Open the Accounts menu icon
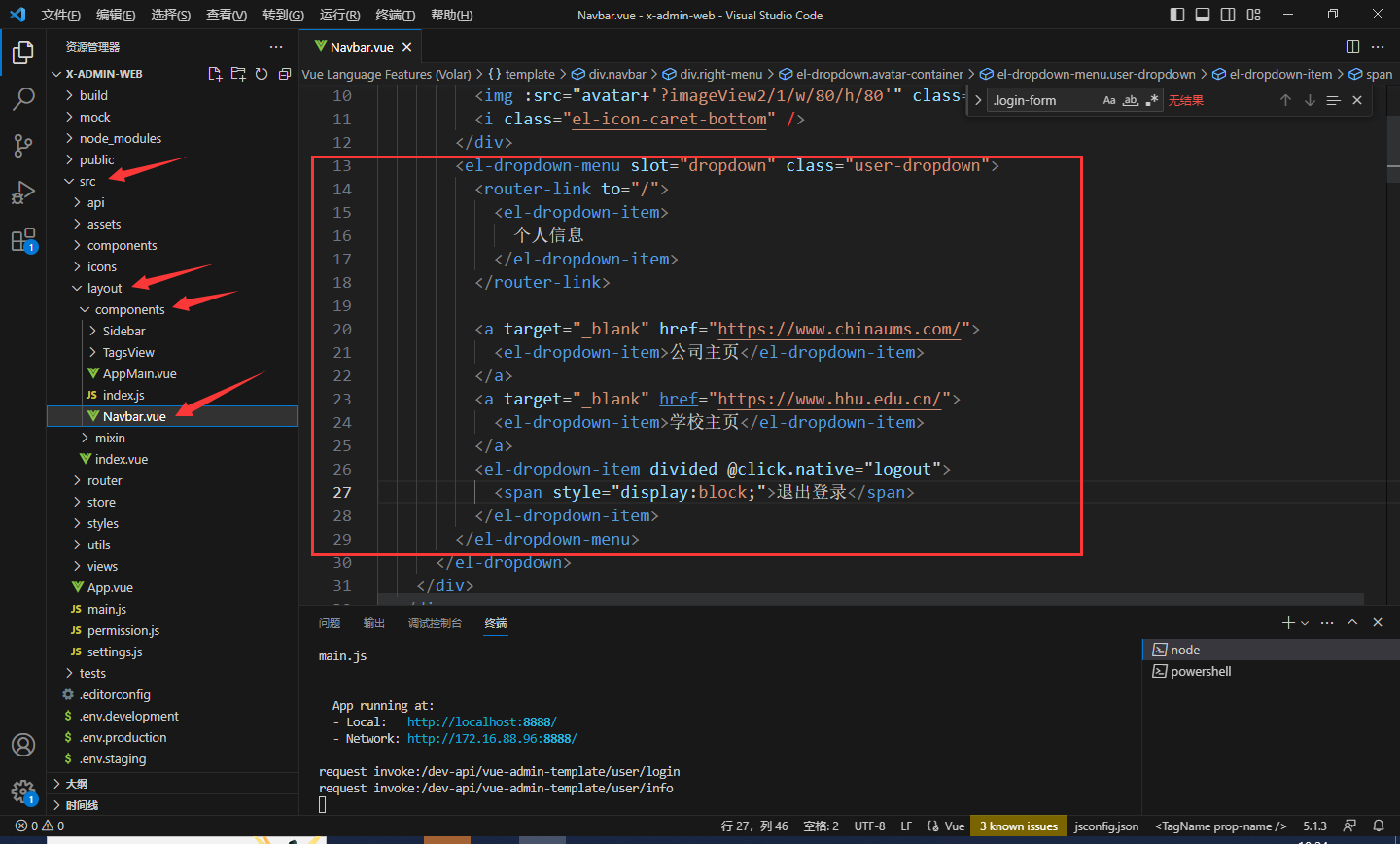1400x844 pixels. pyautogui.click(x=23, y=745)
